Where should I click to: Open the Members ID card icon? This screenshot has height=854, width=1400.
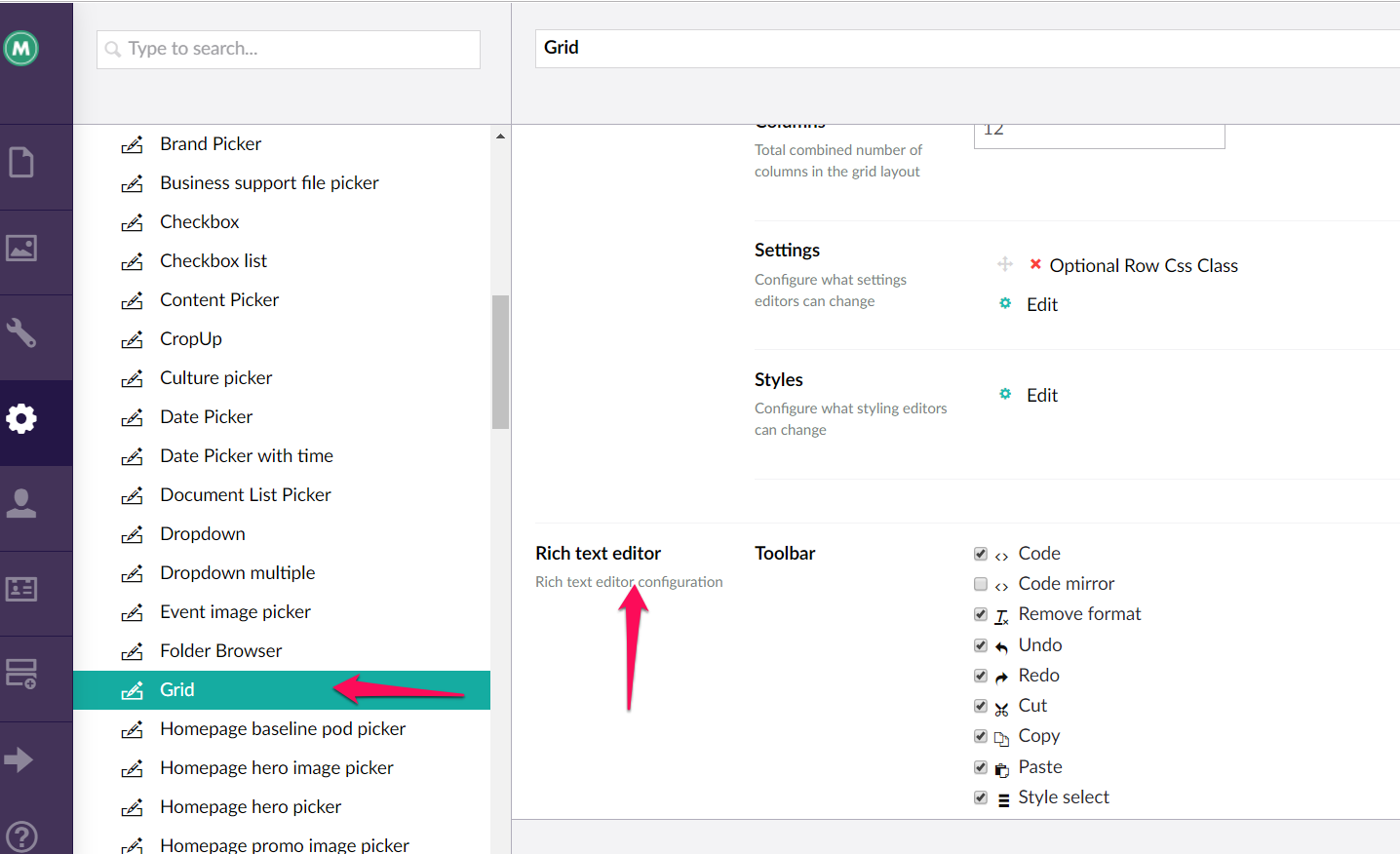[x=21, y=589]
